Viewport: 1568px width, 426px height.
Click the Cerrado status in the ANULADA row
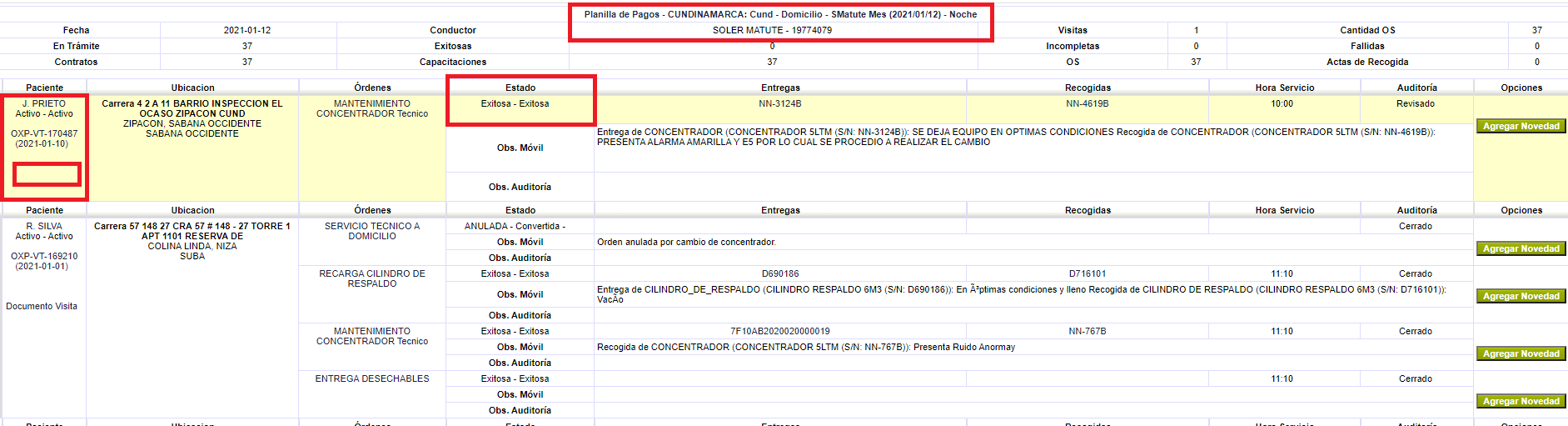coord(1416,226)
